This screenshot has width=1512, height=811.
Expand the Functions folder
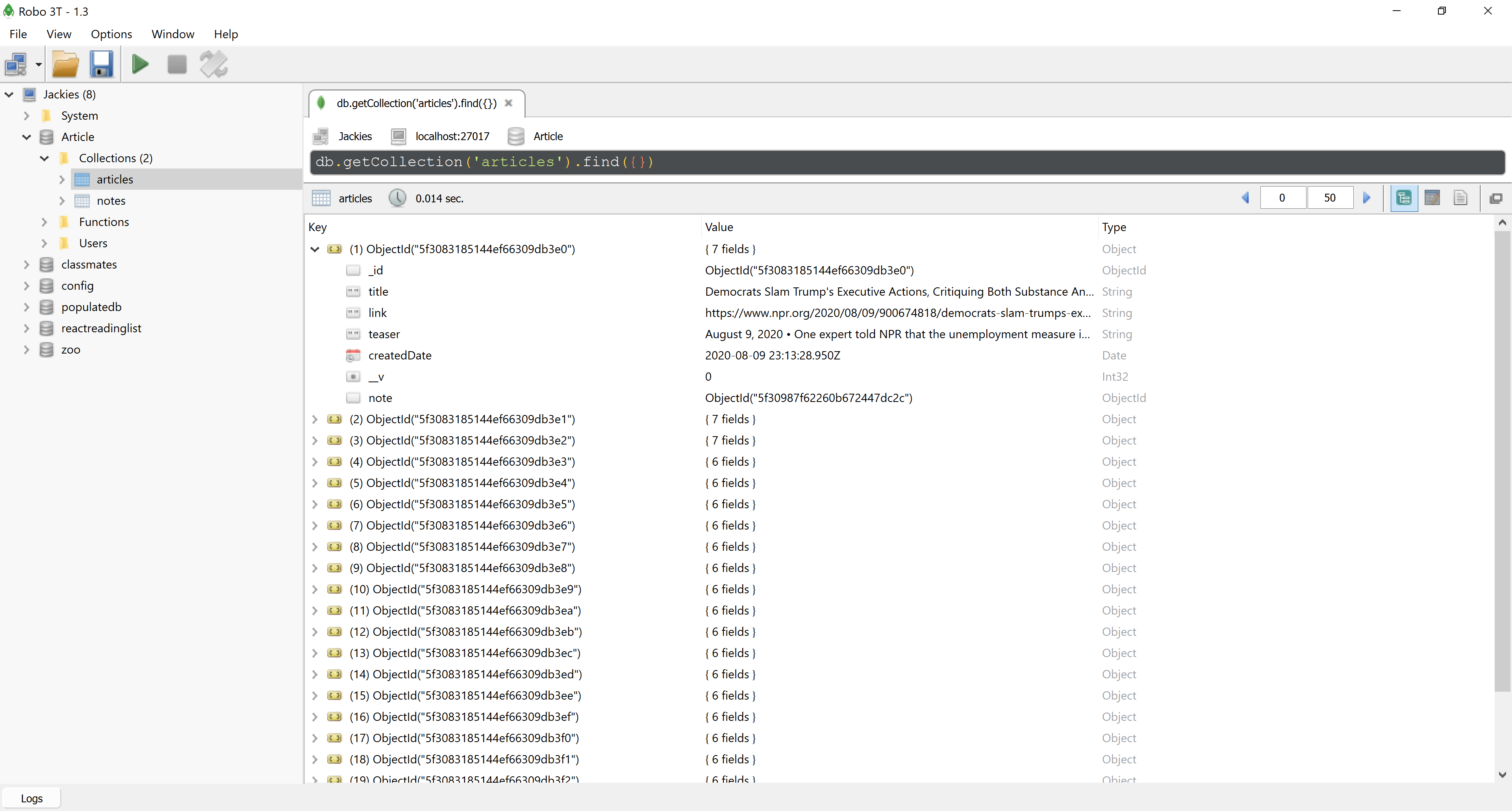pyautogui.click(x=44, y=222)
